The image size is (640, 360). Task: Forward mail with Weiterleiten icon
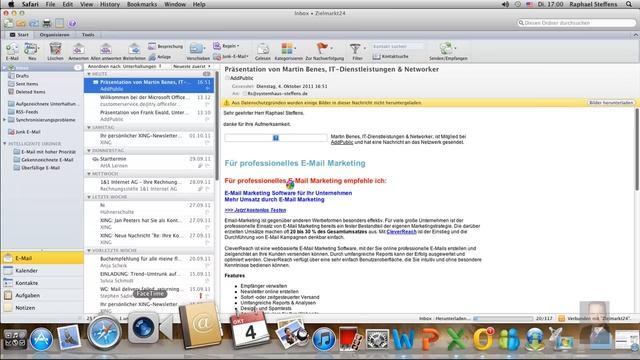coord(134,49)
